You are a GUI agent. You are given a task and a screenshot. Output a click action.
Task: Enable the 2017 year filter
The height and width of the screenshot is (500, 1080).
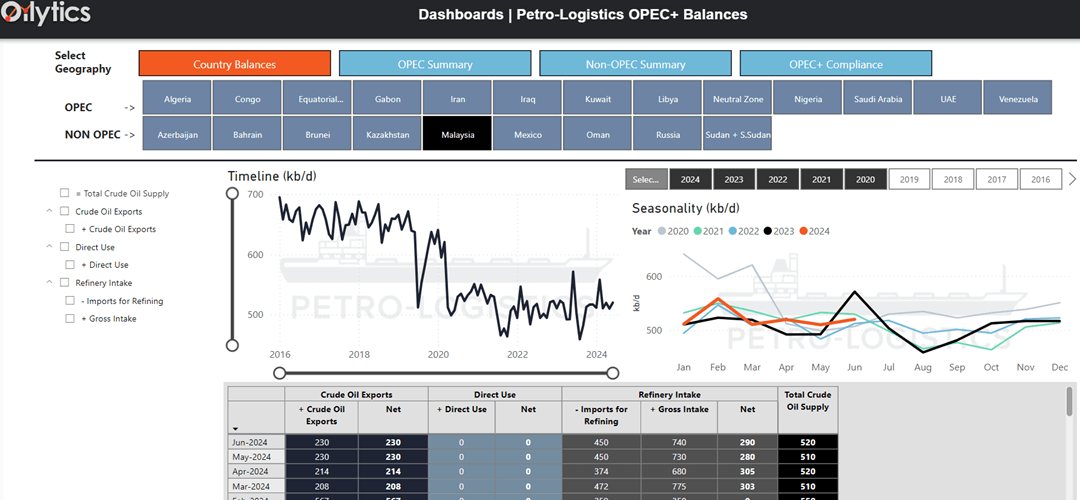pyautogui.click(x=997, y=179)
